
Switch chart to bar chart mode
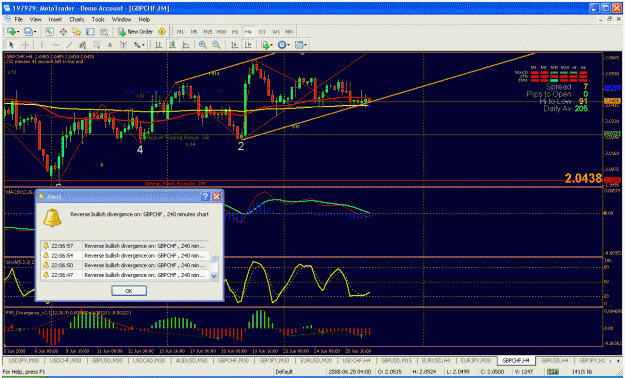pos(158,45)
